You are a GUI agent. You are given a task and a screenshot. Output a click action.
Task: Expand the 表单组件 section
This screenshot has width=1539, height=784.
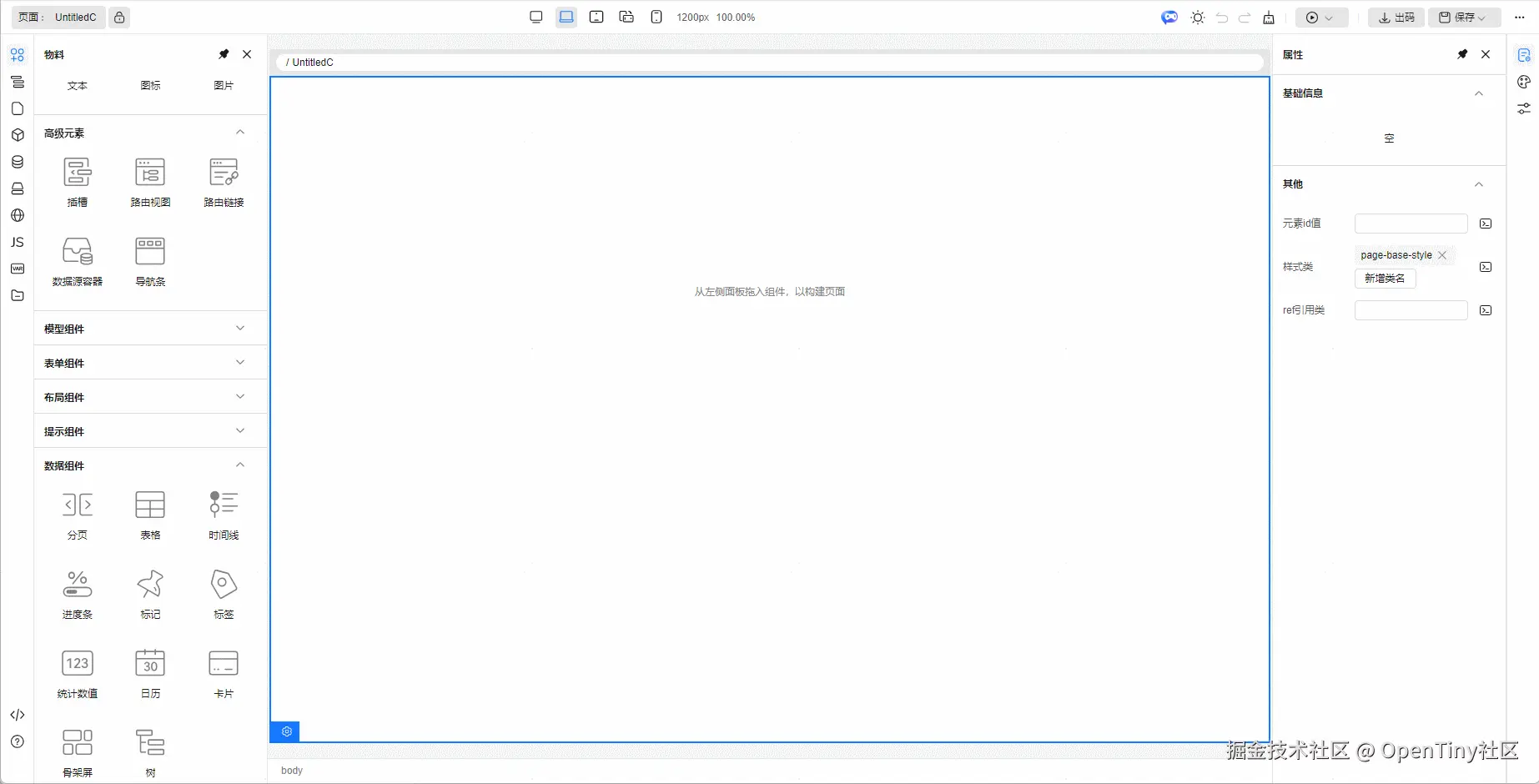(240, 362)
